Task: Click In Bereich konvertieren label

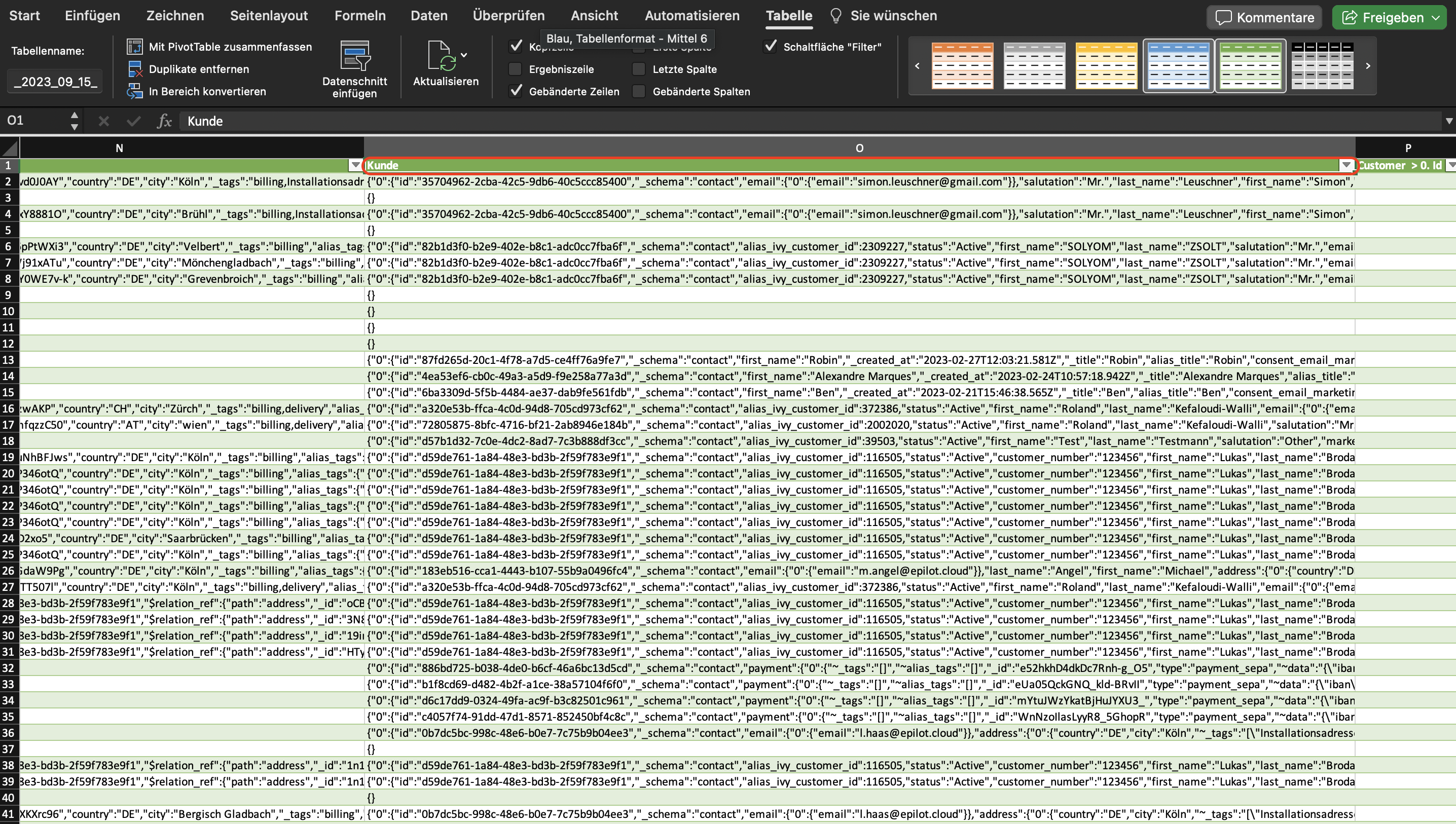Action: (x=207, y=91)
